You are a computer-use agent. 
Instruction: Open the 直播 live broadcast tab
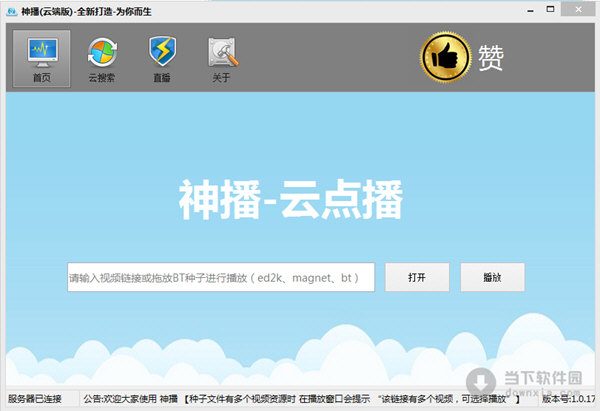pos(162,59)
